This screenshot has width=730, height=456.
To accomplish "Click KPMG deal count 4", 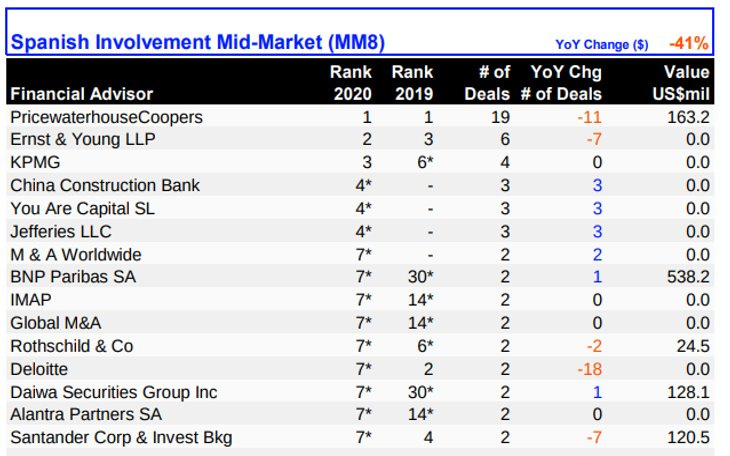I will 505,163.
